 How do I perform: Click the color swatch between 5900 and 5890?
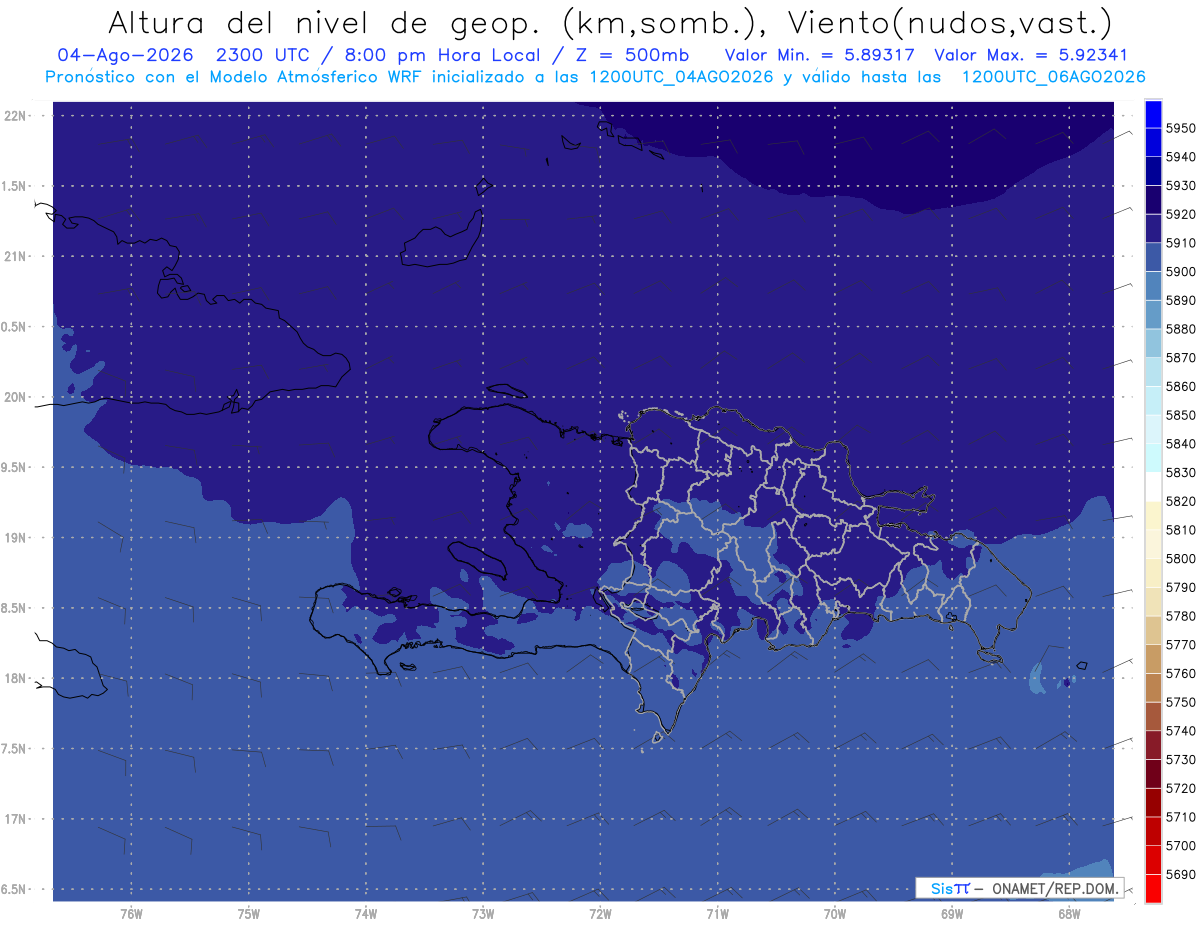tap(1153, 286)
